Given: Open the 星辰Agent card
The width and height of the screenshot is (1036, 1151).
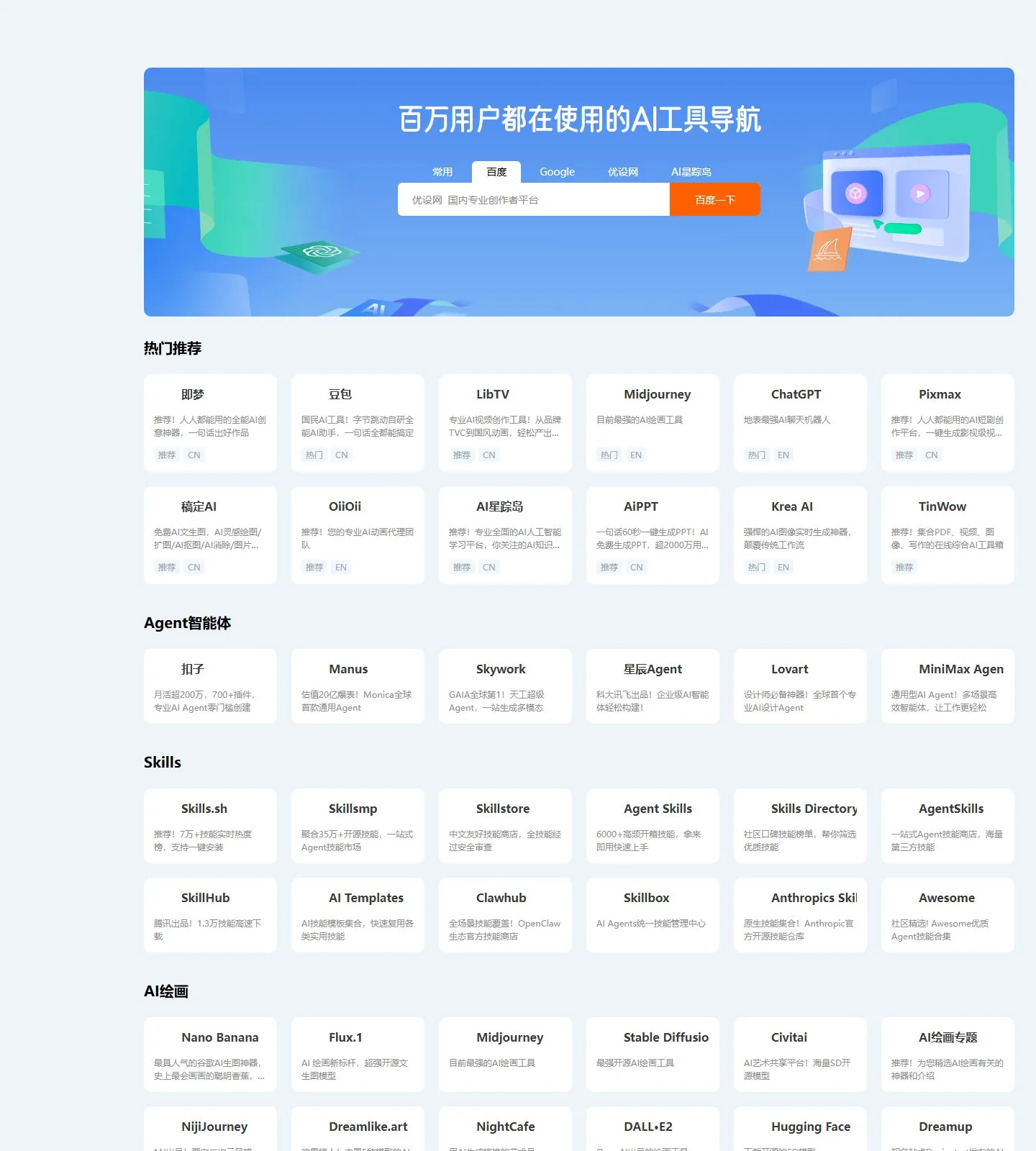Looking at the screenshot, I should (653, 686).
